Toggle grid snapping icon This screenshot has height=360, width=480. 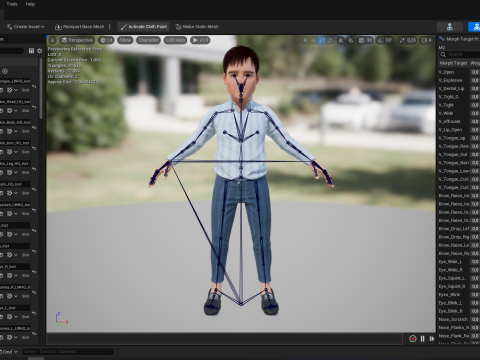pos(361,40)
